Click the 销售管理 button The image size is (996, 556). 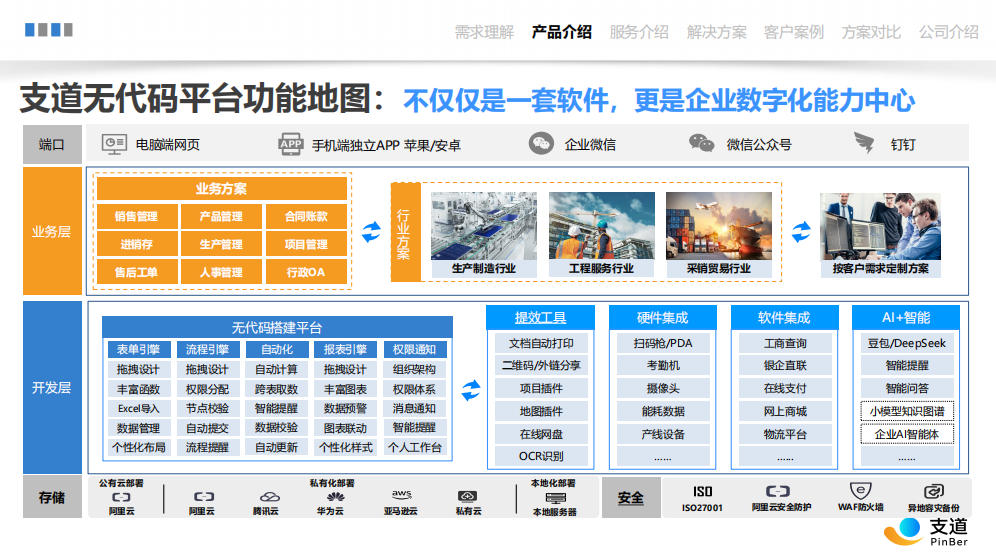click(x=136, y=216)
